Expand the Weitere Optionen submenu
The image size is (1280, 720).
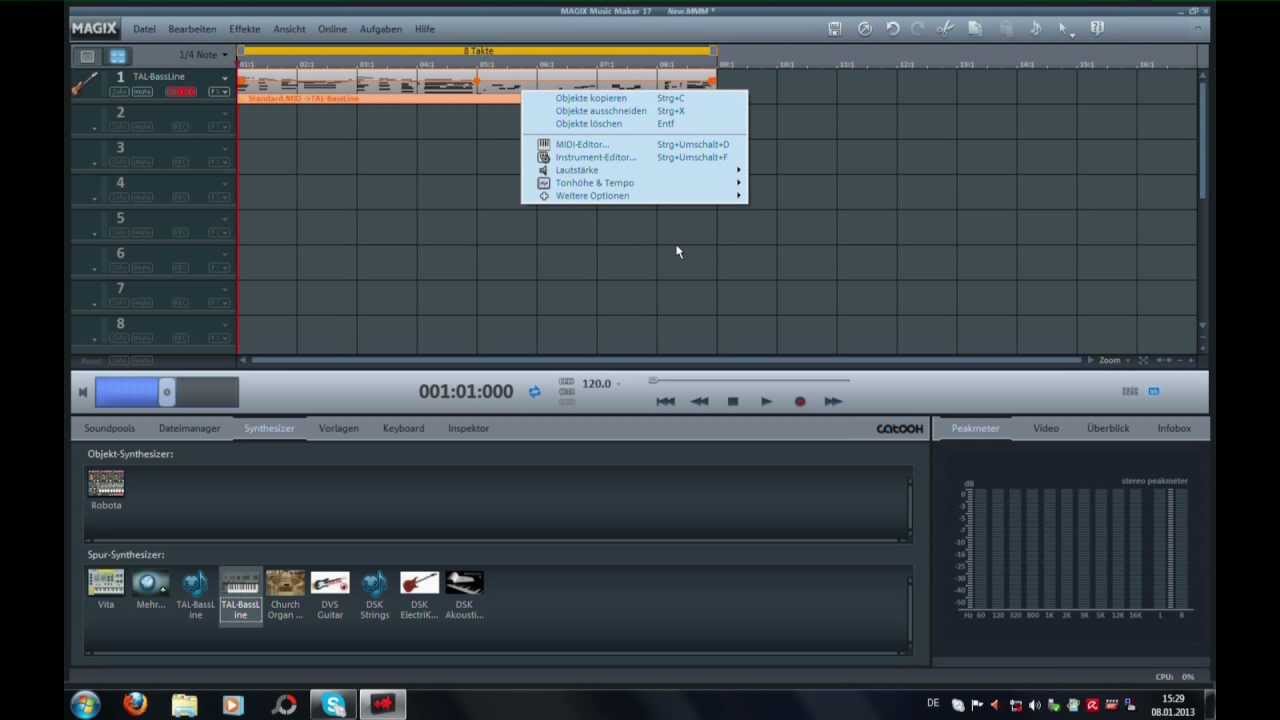pyautogui.click(x=739, y=196)
